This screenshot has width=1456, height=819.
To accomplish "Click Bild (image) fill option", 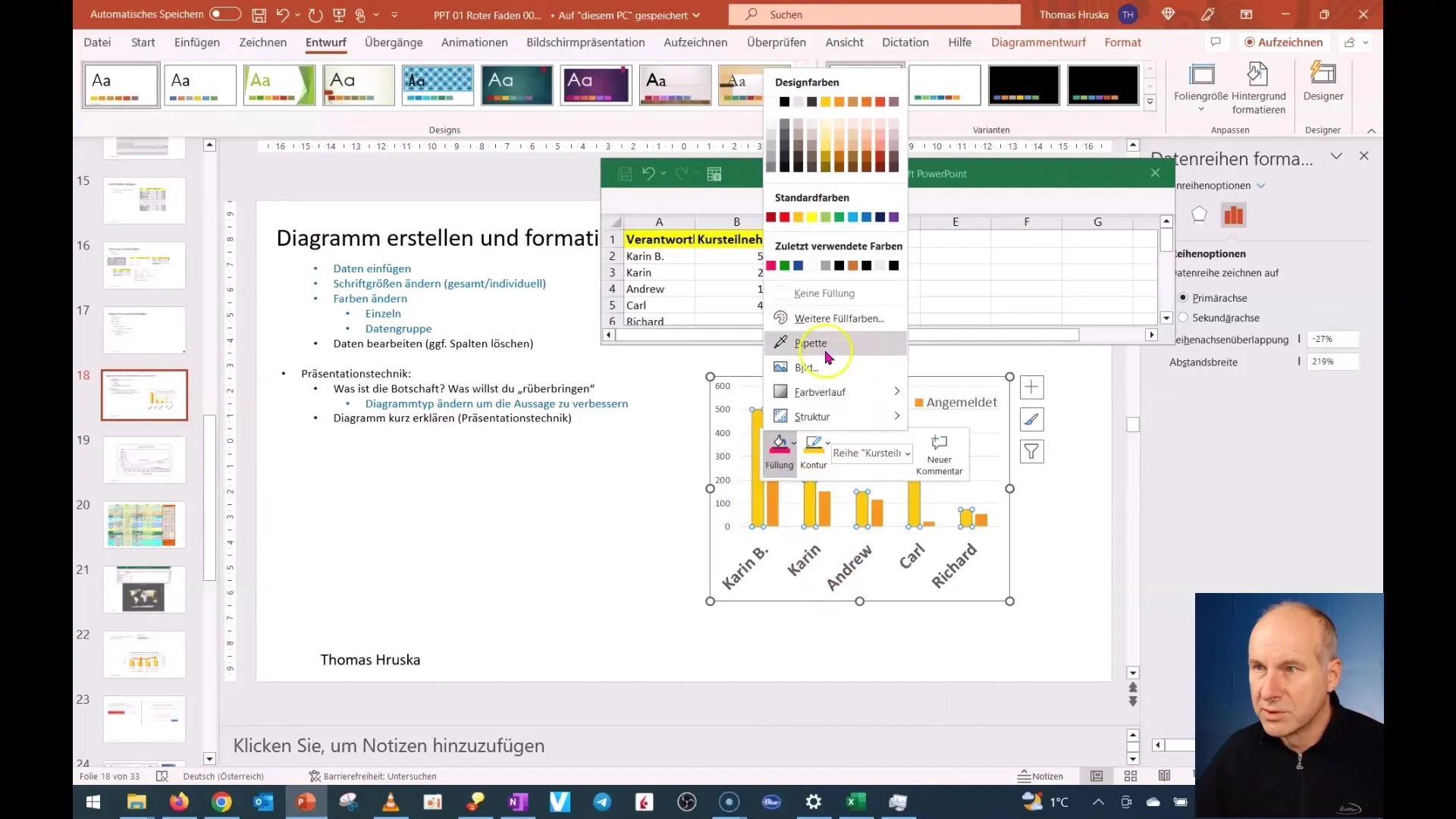I will [808, 367].
